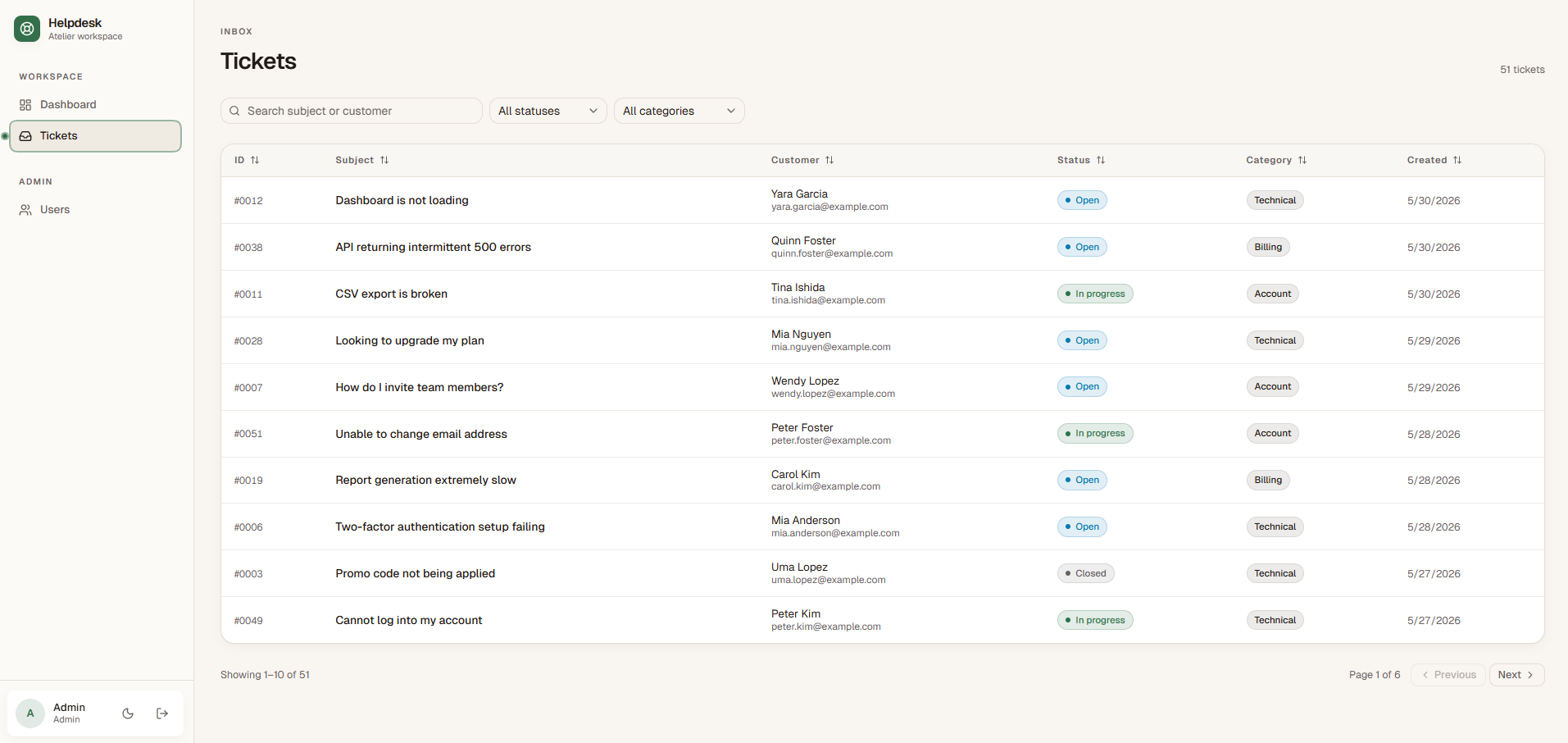
Task: Click customer name Uma Lopez
Action: pos(799,567)
